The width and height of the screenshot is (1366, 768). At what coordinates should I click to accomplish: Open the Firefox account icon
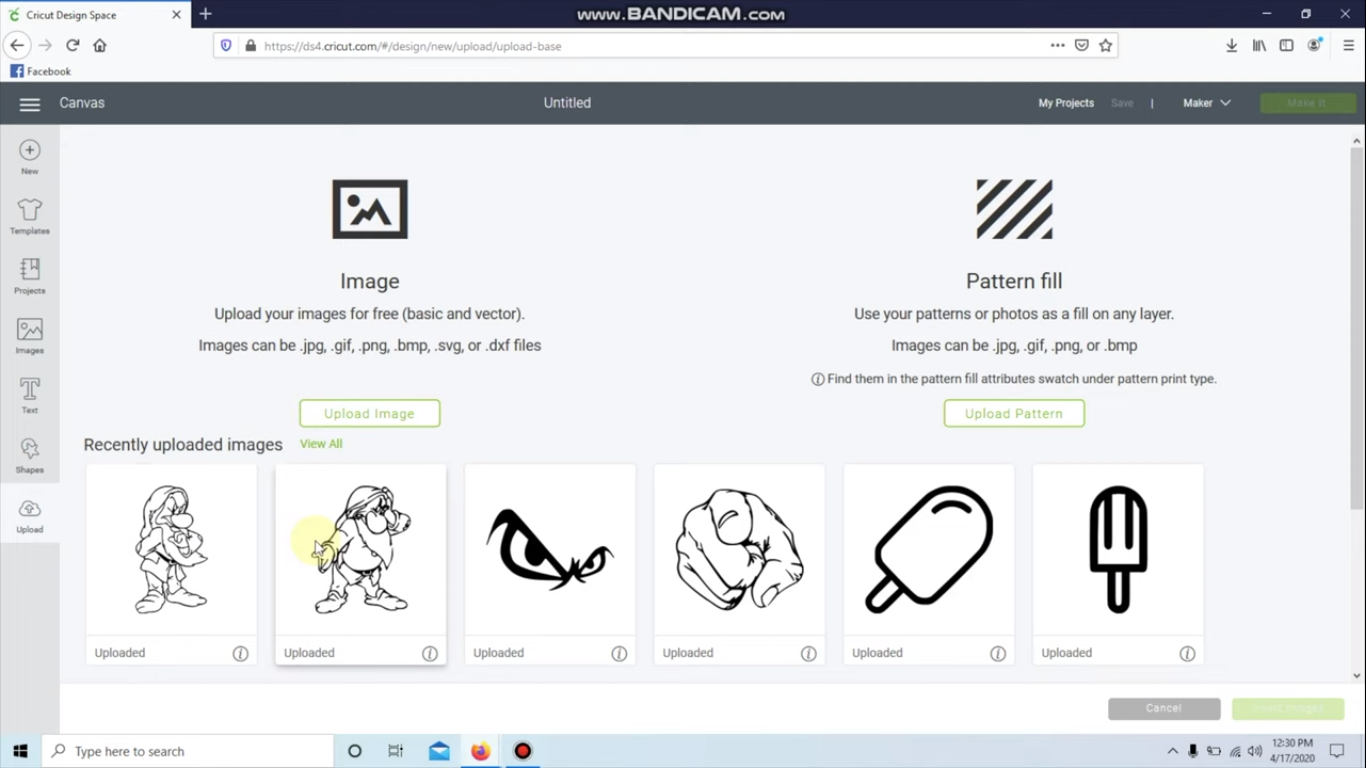[1315, 45]
